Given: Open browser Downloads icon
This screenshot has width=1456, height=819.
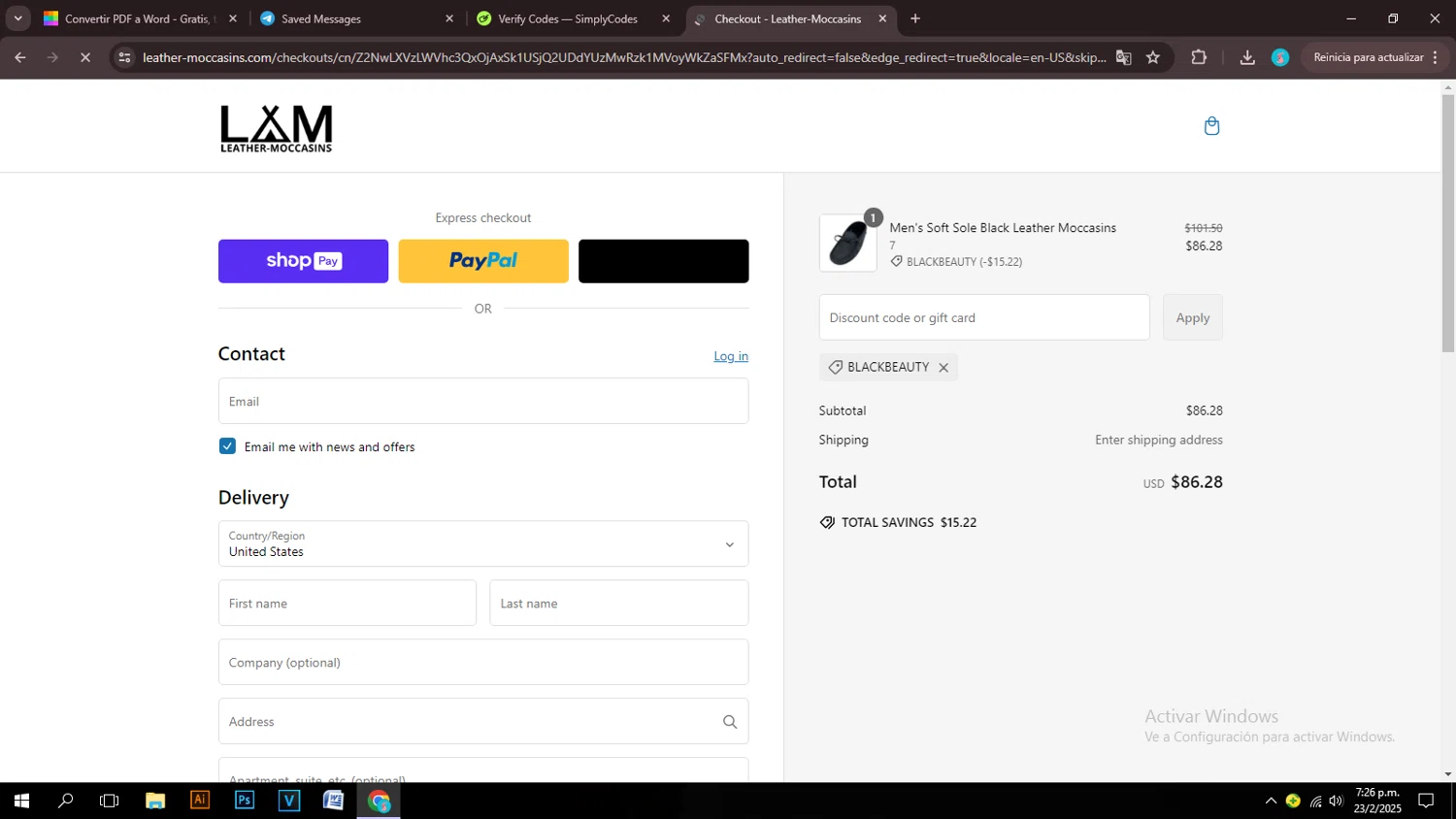Looking at the screenshot, I should (x=1247, y=57).
